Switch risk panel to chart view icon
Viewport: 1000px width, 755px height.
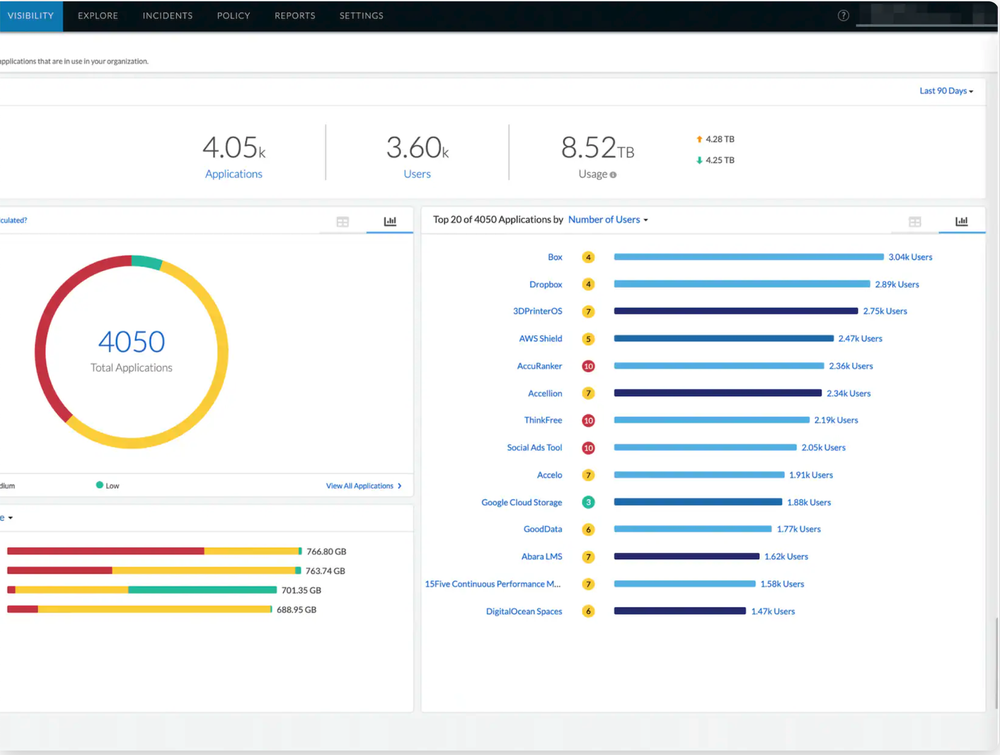390,221
